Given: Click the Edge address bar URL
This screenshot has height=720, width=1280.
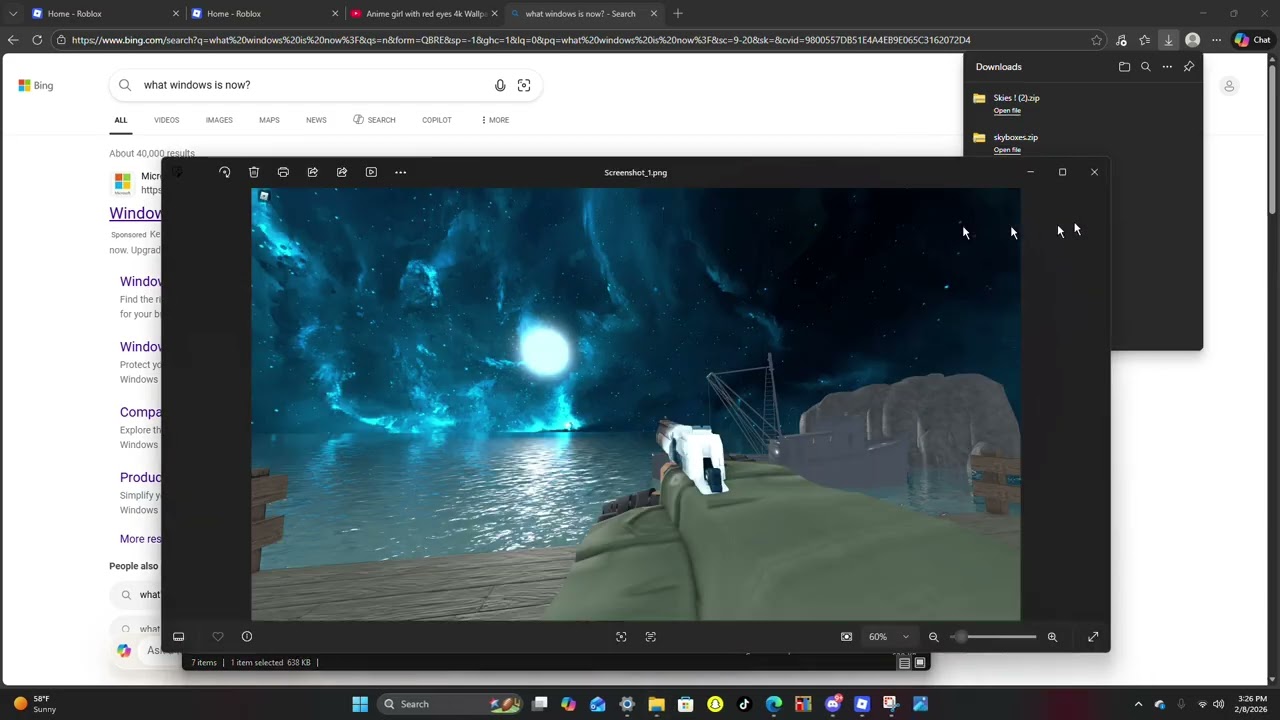Looking at the screenshot, I should click(520, 40).
